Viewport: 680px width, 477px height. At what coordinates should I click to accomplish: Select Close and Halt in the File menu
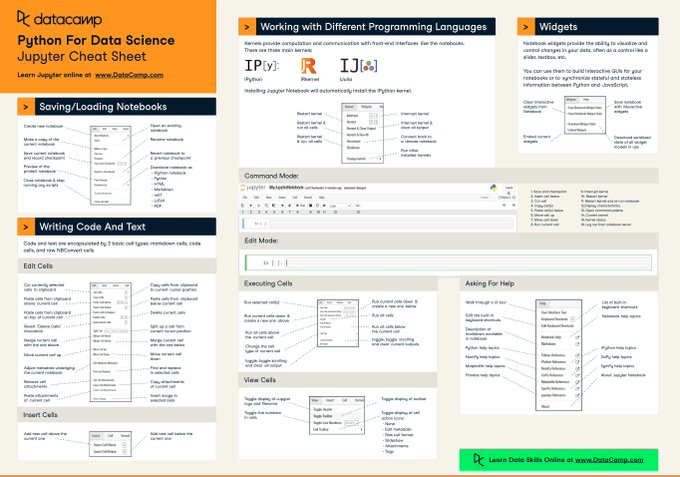coord(101,202)
